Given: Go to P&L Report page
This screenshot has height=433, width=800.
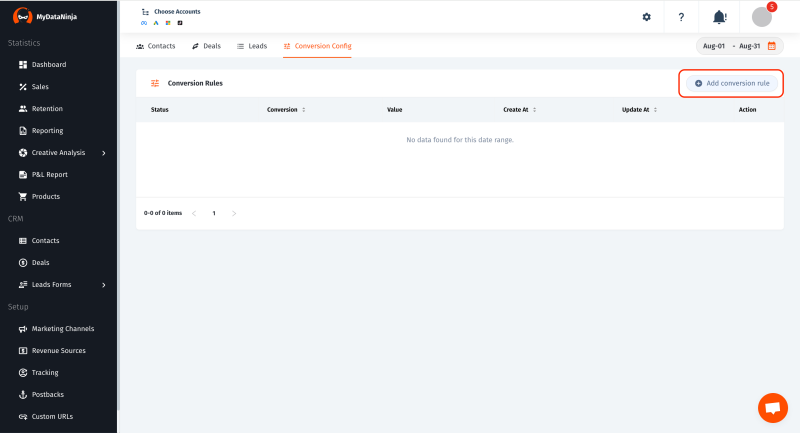Looking at the screenshot, I should (x=49, y=175).
